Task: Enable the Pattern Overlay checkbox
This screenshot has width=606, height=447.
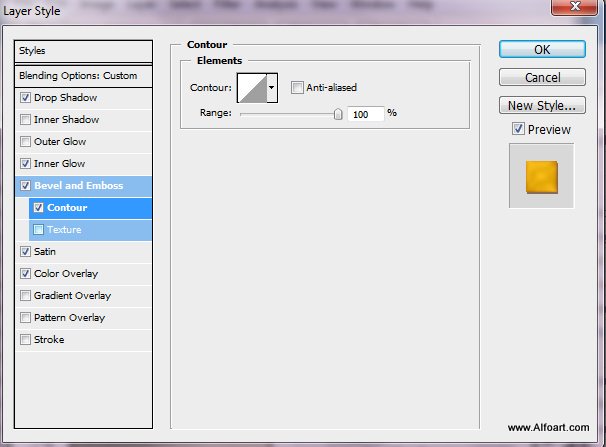Action: 26,318
